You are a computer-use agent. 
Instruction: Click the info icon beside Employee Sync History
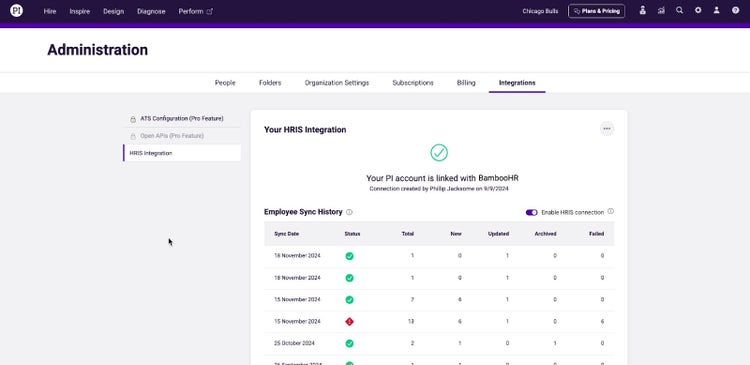(349, 212)
